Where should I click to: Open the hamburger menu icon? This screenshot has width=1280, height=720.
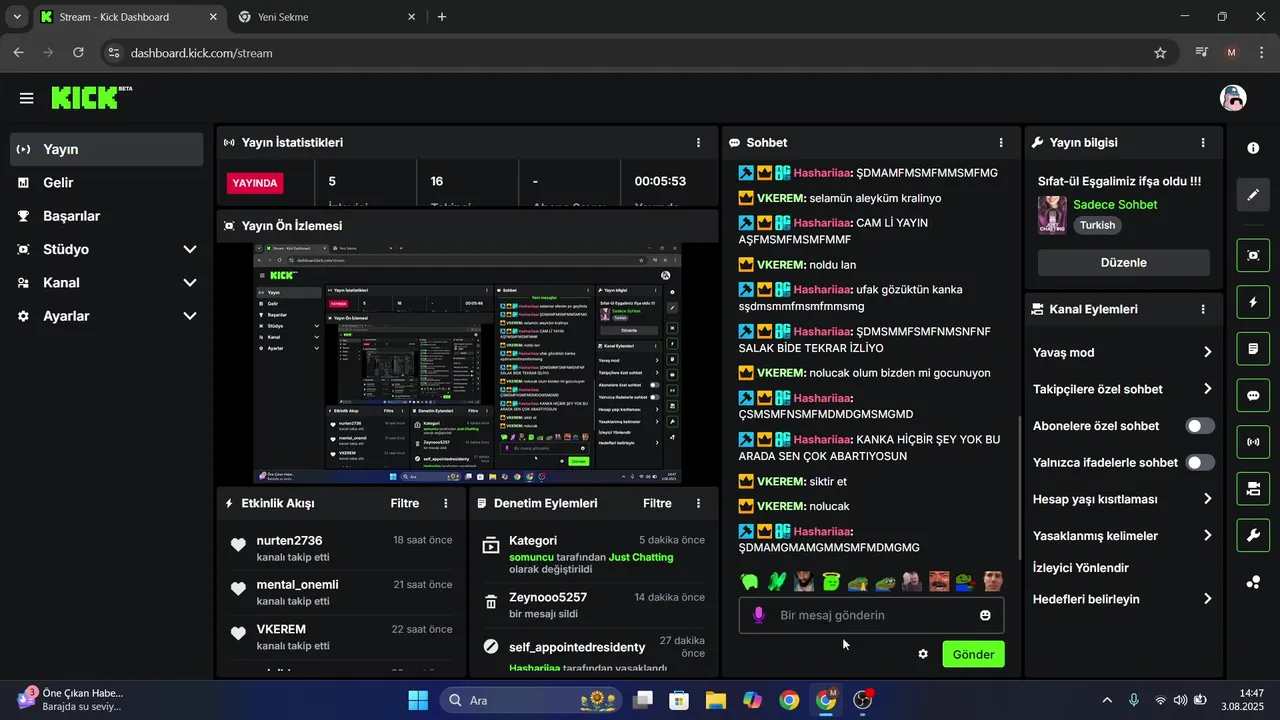[x=26, y=98]
